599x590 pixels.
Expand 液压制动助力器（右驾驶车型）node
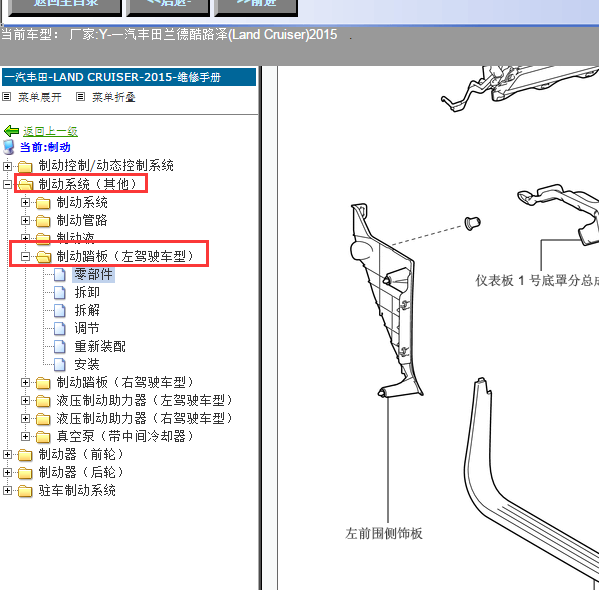coord(25,418)
